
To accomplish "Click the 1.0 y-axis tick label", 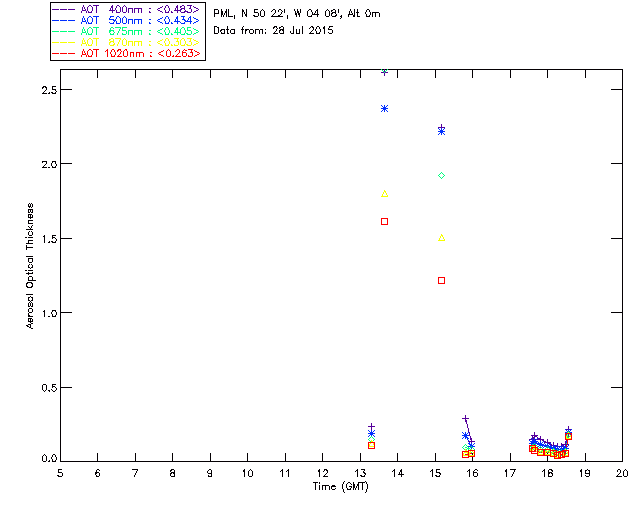I will pos(49,314).
